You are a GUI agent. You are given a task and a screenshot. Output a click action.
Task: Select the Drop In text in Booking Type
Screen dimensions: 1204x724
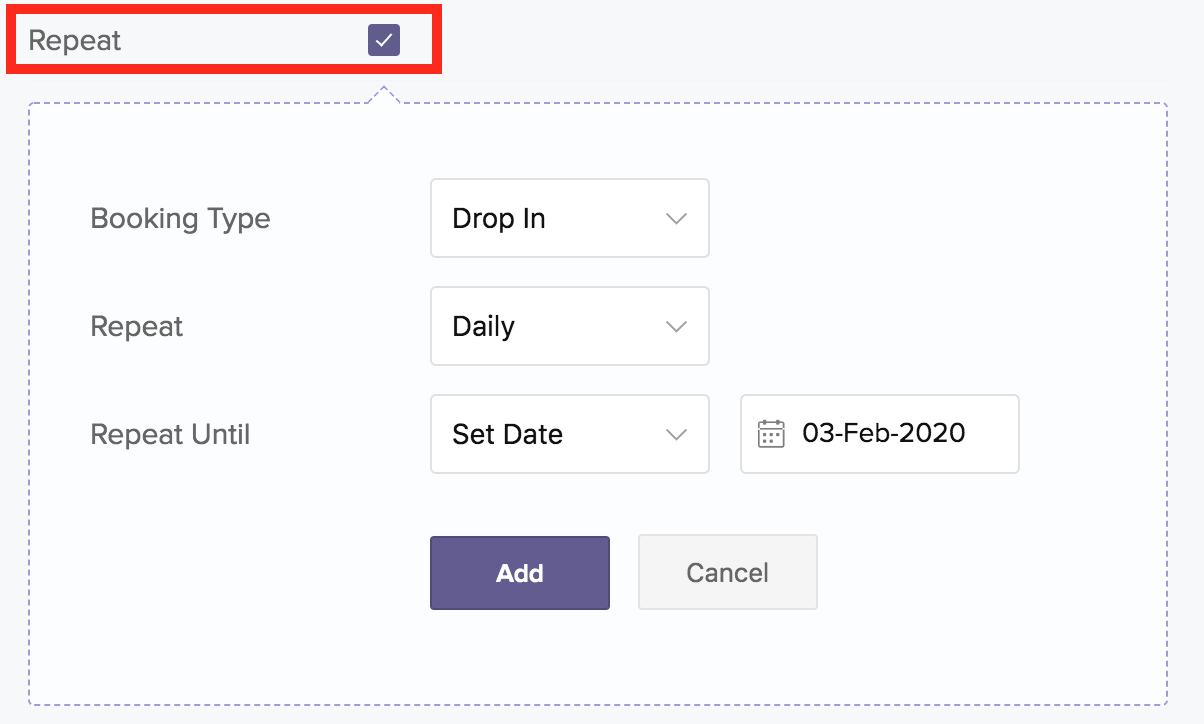pos(499,219)
